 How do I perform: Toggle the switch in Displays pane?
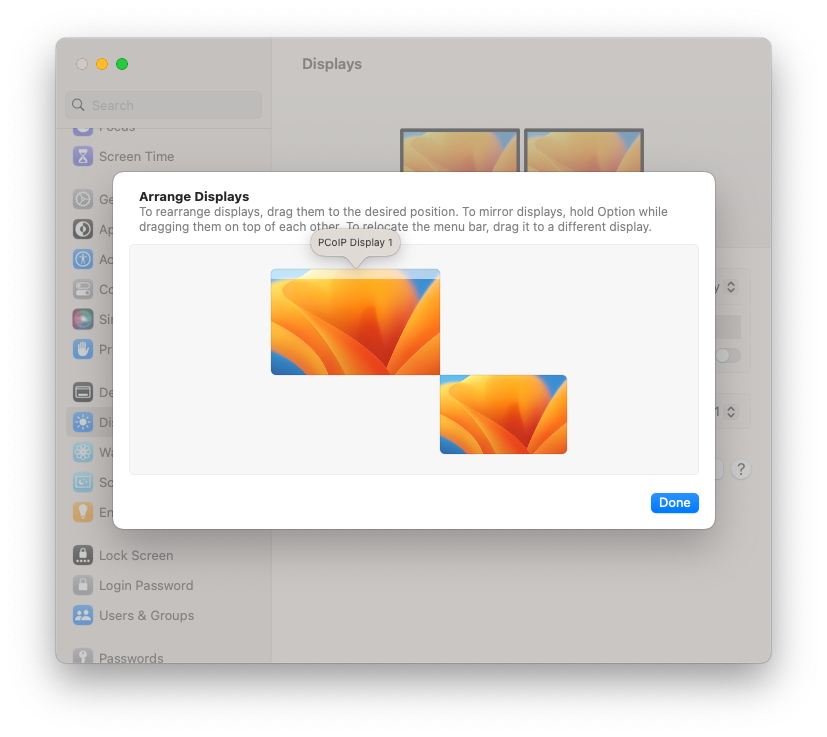pyautogui.click(x=728, y=356)
